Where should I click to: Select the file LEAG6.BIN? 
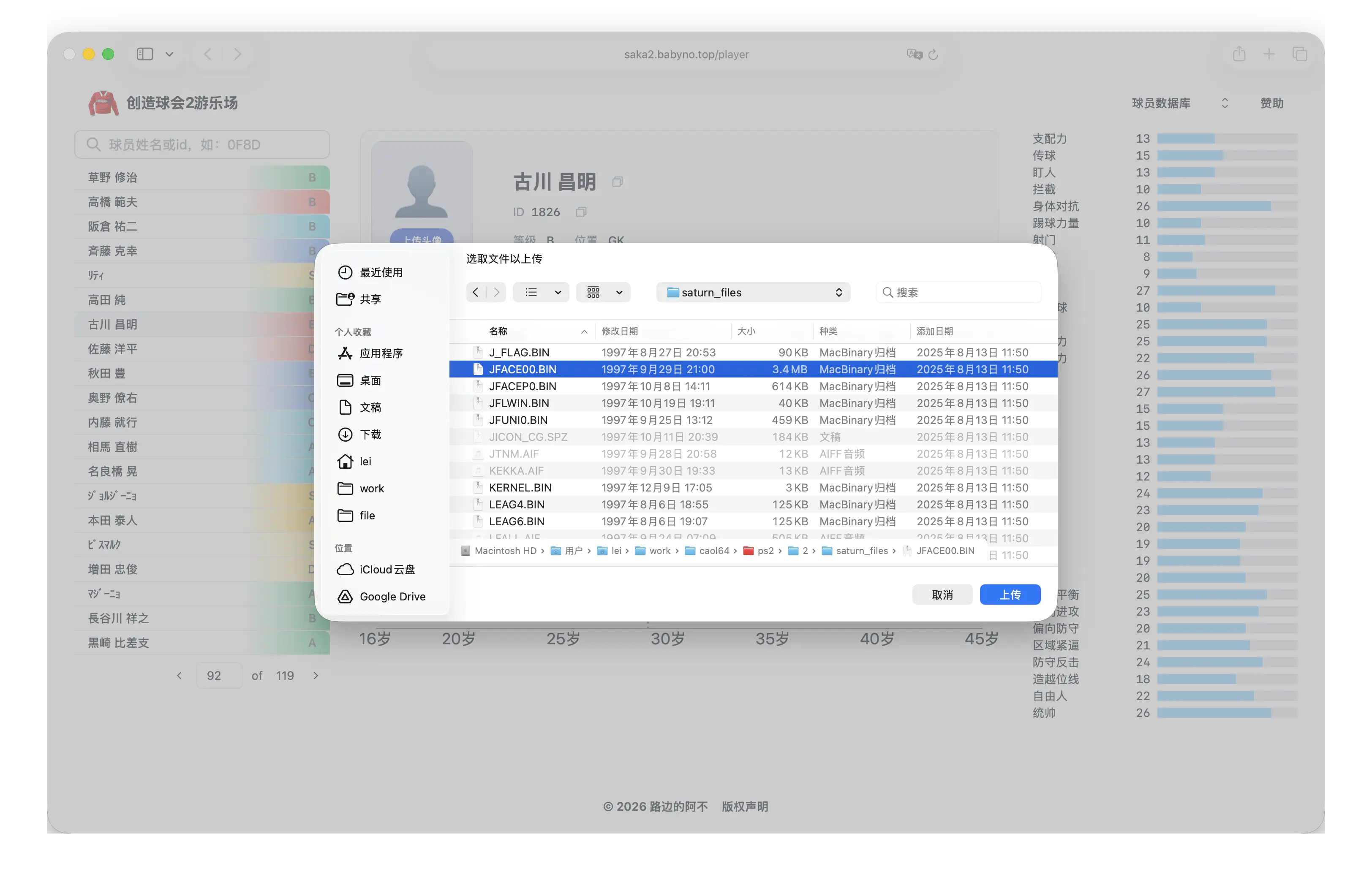click(753, 521)
